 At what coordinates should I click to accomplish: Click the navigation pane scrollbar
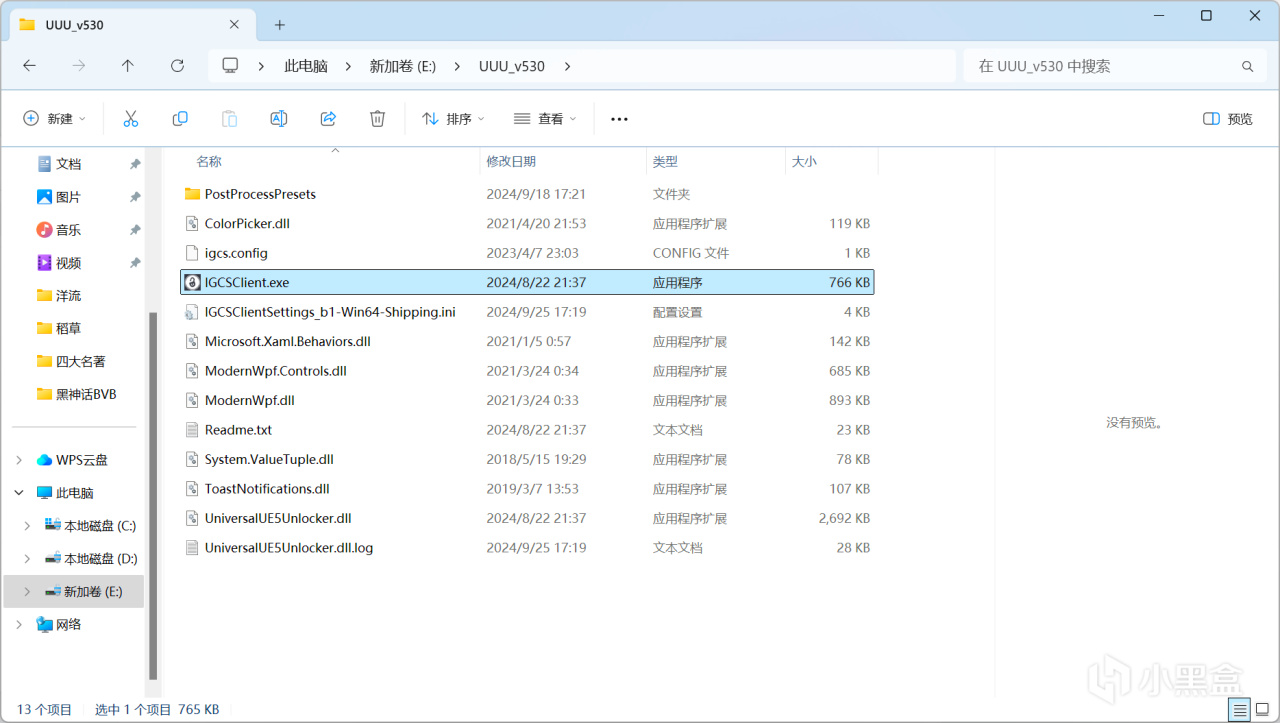(x=153, y=495)
